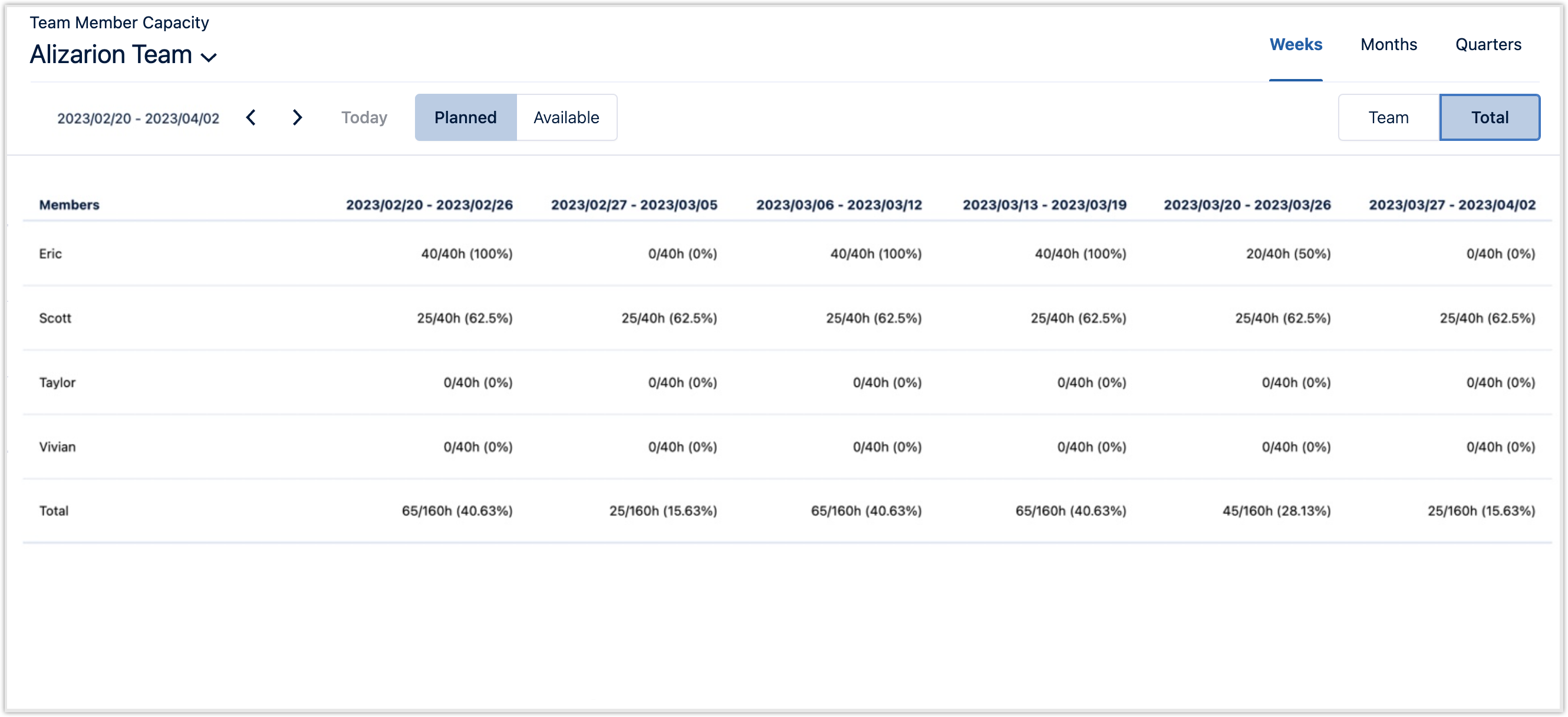Toggle the Planned view
The image size is (1568, 717).
point(465,117)
